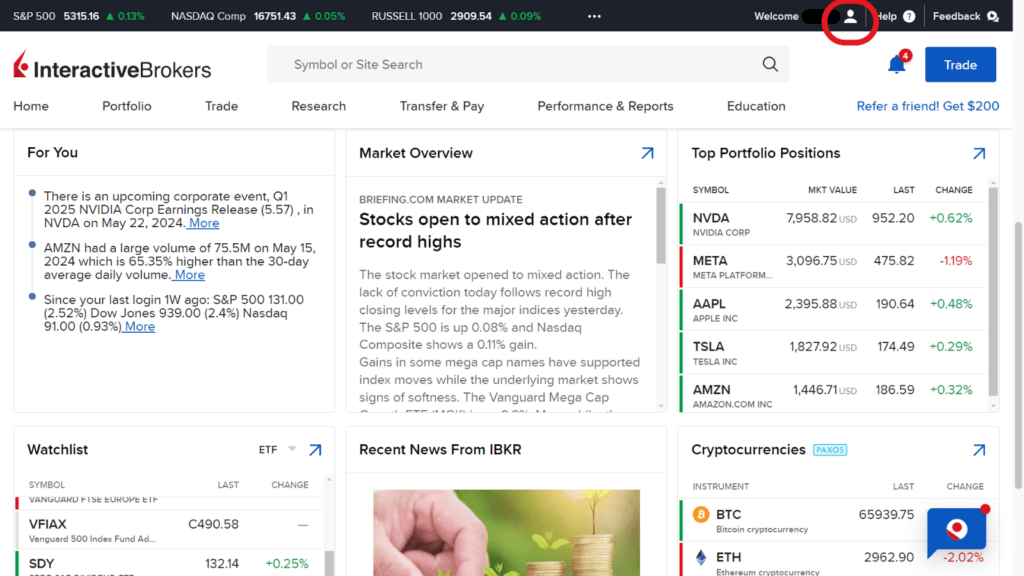Open the Help question mark icon
This screenshot has width=1024, height=576.
pyautogui.click(x=908, y=16)
